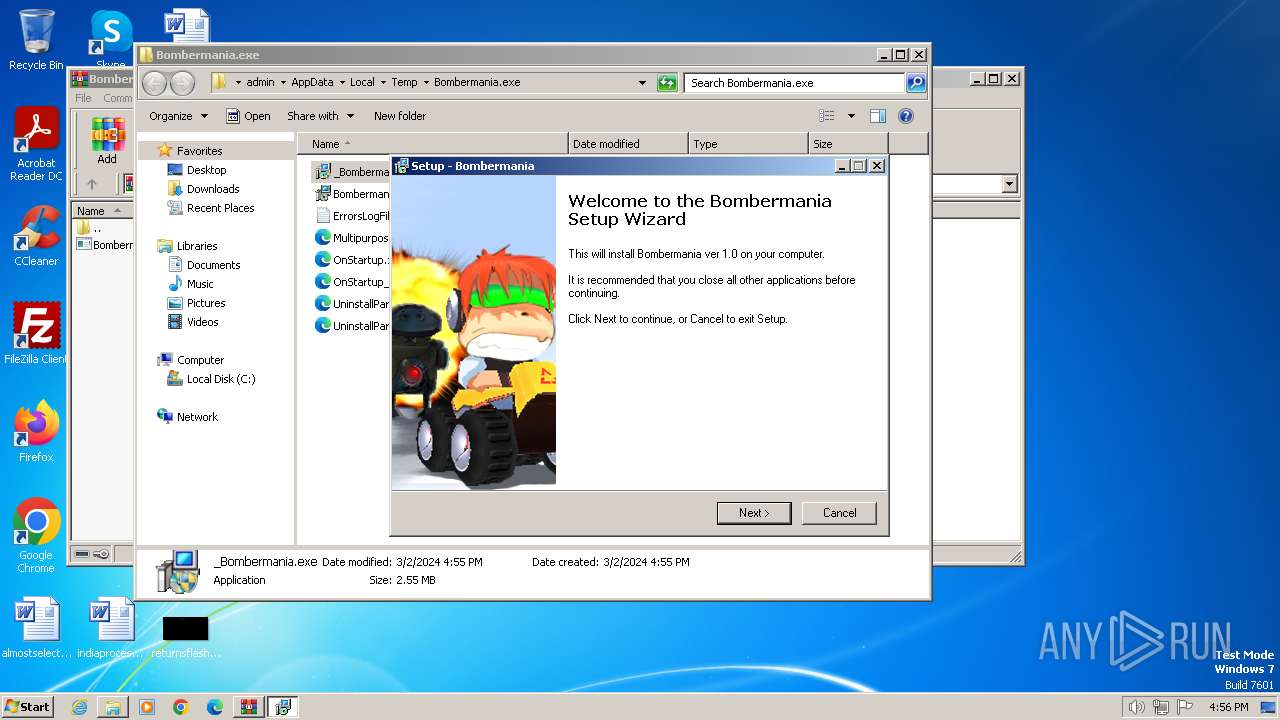Open the indiaprocess Word document icon
1280x720 pixels.
[x=111, y=629]
